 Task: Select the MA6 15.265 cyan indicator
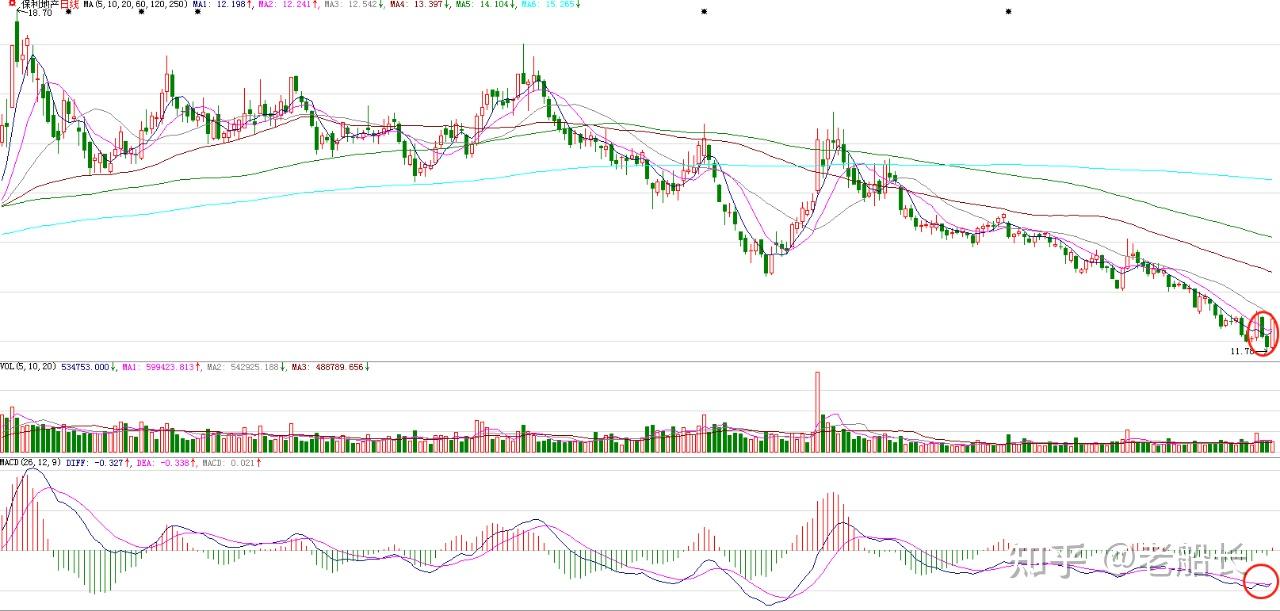548,5
